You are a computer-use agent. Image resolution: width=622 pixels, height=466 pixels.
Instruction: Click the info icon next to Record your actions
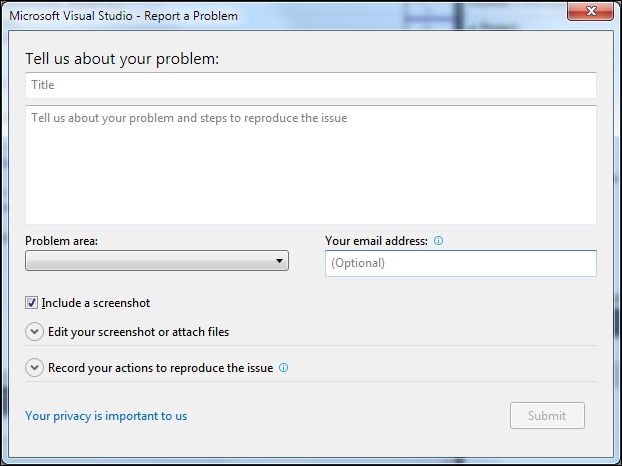pos(284,368)
